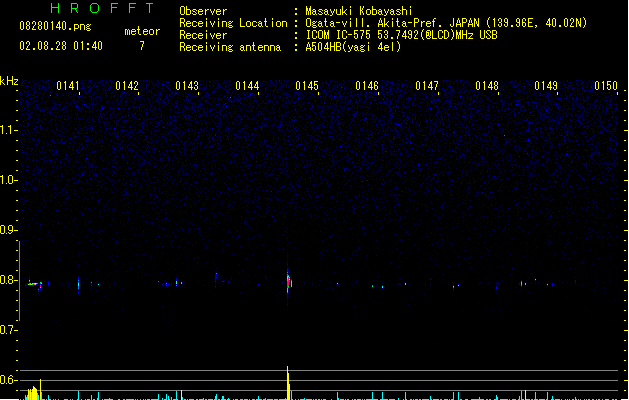Viewport: 629px width, 400px height.
Task: Click the 0.6 kHz axis label
Action: 7,380
